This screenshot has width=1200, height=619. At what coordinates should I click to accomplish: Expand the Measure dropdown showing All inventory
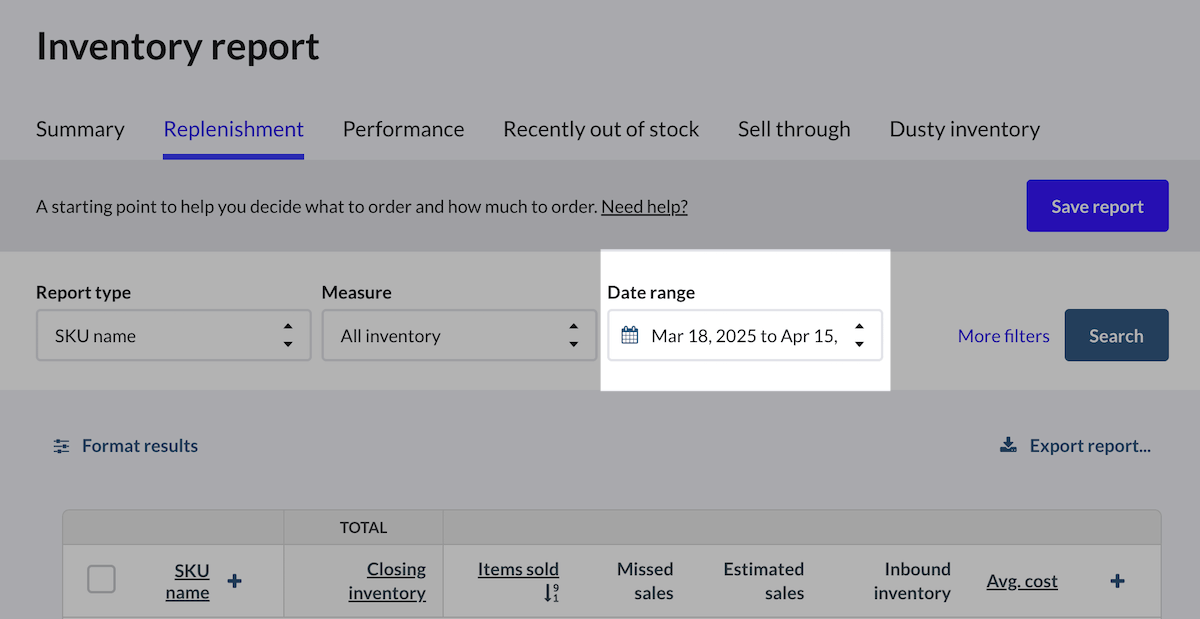click(x=459, y=336)
